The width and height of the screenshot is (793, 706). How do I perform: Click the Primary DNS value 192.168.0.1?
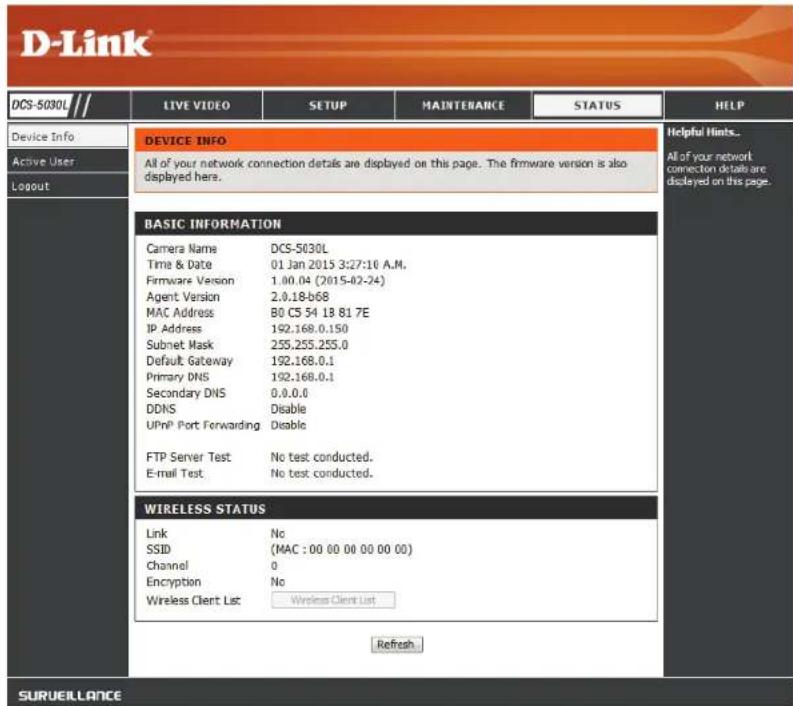click(x=302, y=377)
